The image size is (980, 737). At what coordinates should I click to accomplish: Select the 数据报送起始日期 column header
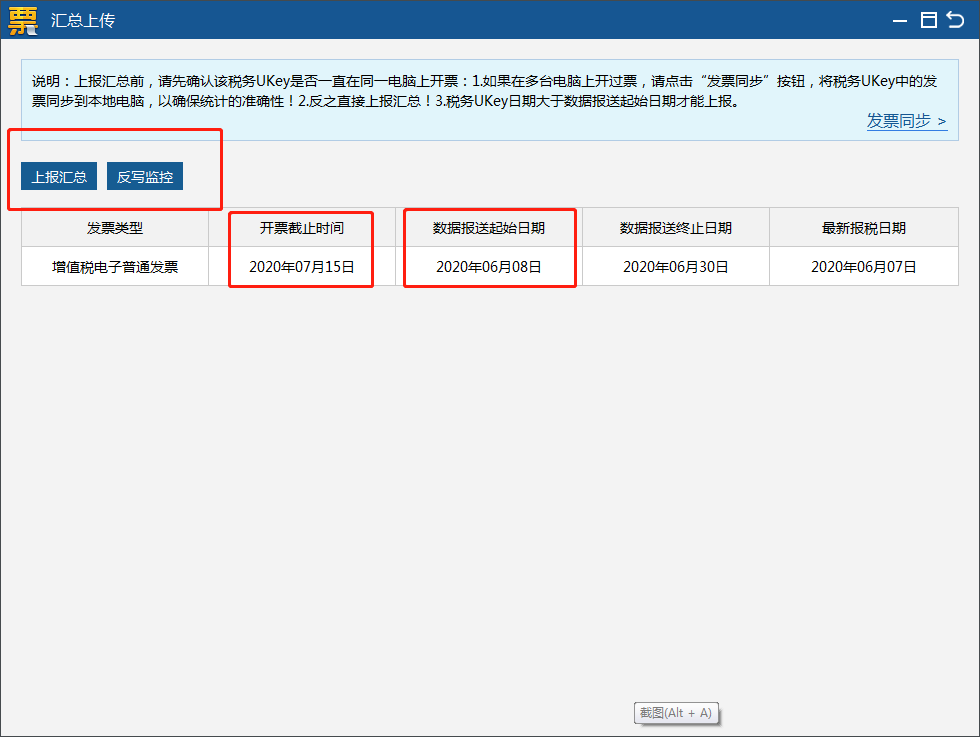(489, 228)
